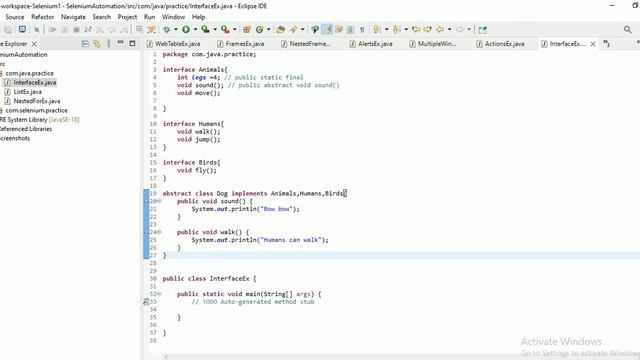The width and height of the screenshot is (640, 360).
Task: Click the New Java Package icon
Action: [247, 29]
